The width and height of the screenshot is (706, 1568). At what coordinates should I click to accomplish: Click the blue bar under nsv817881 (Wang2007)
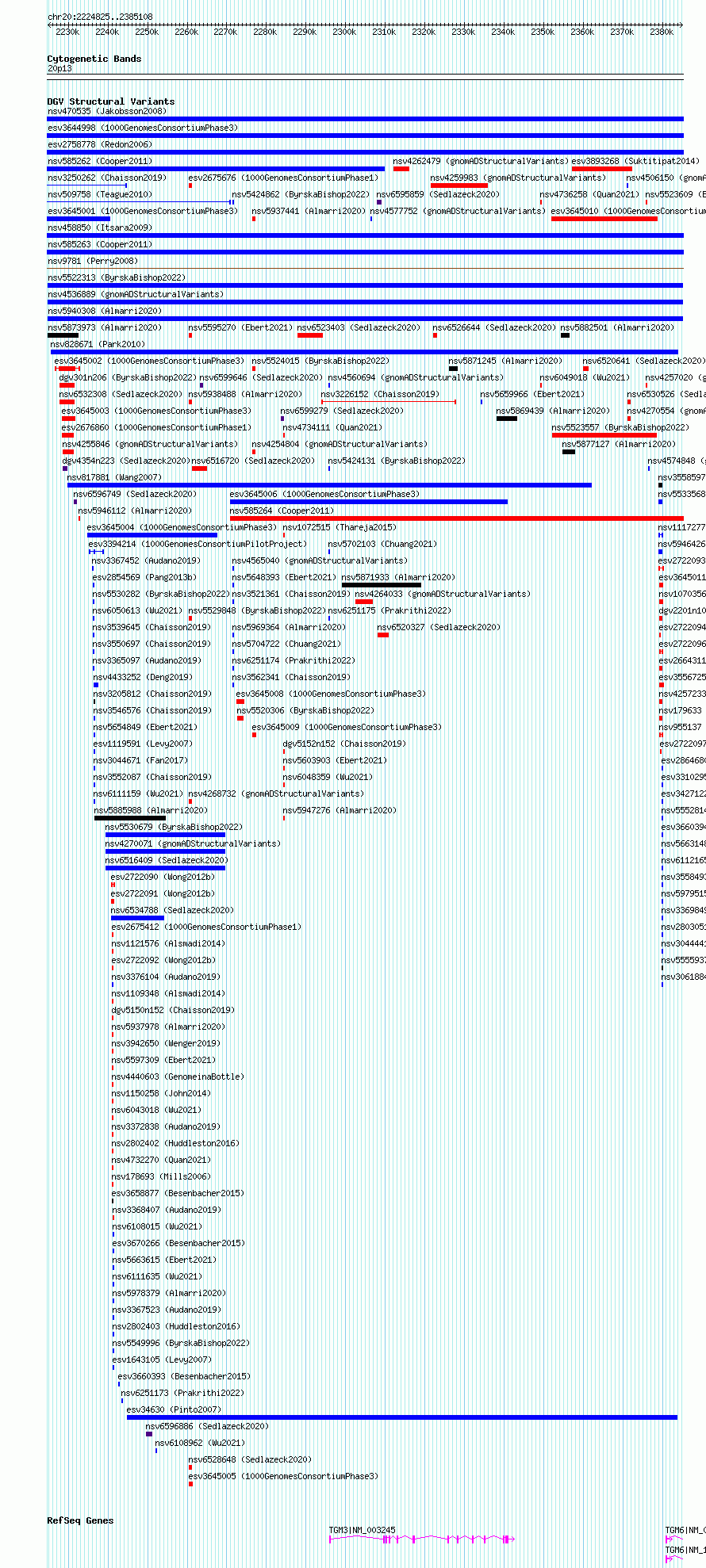(329, 485)
